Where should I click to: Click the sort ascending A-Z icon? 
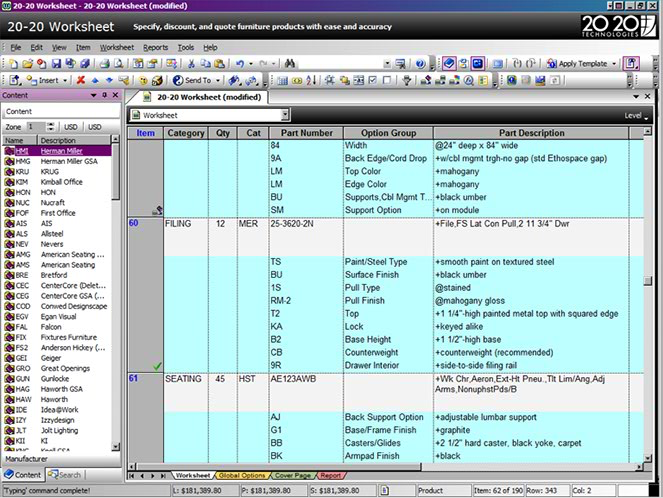311,80
